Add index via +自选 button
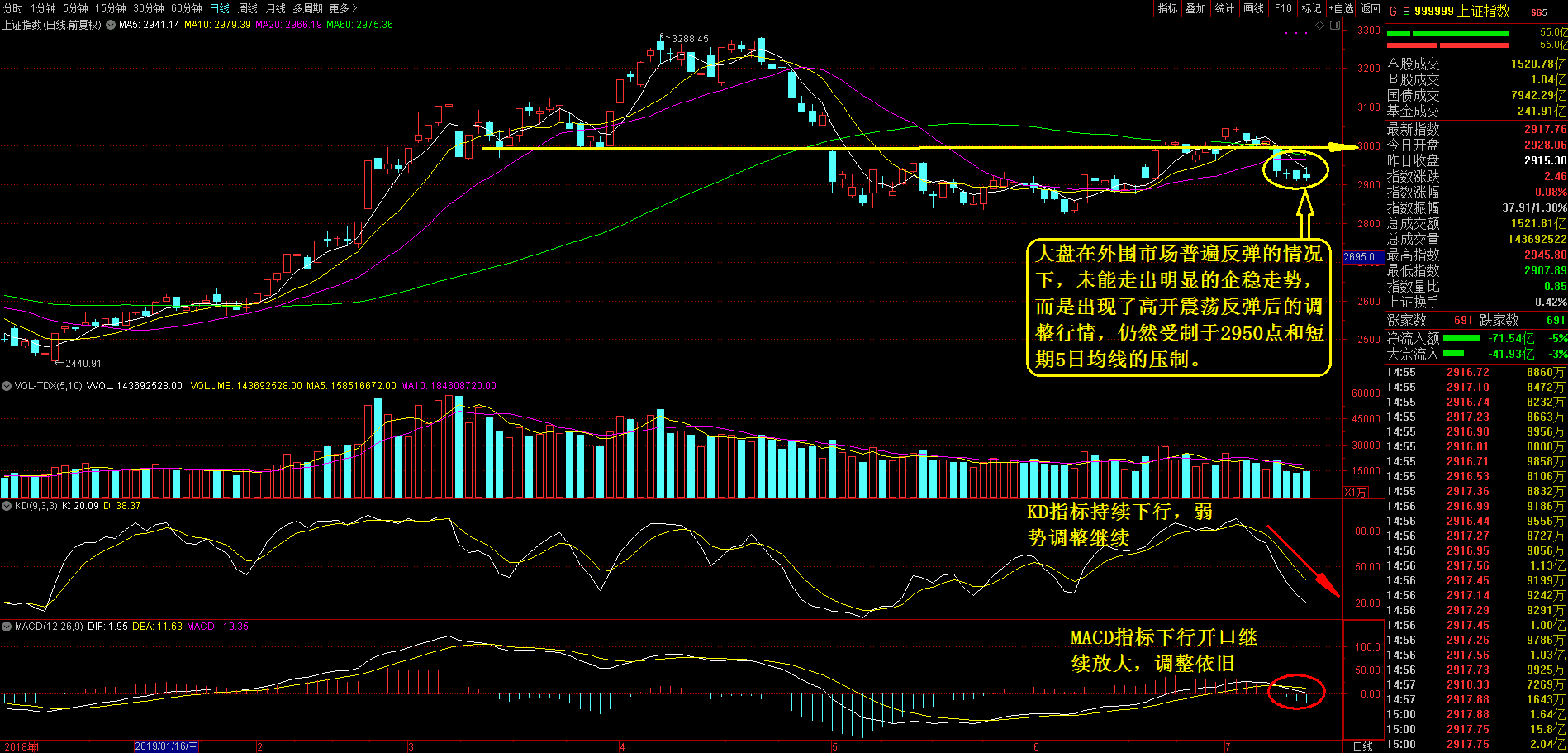This screenshot has height=753, width=1568. click(x=1341, y=8)
